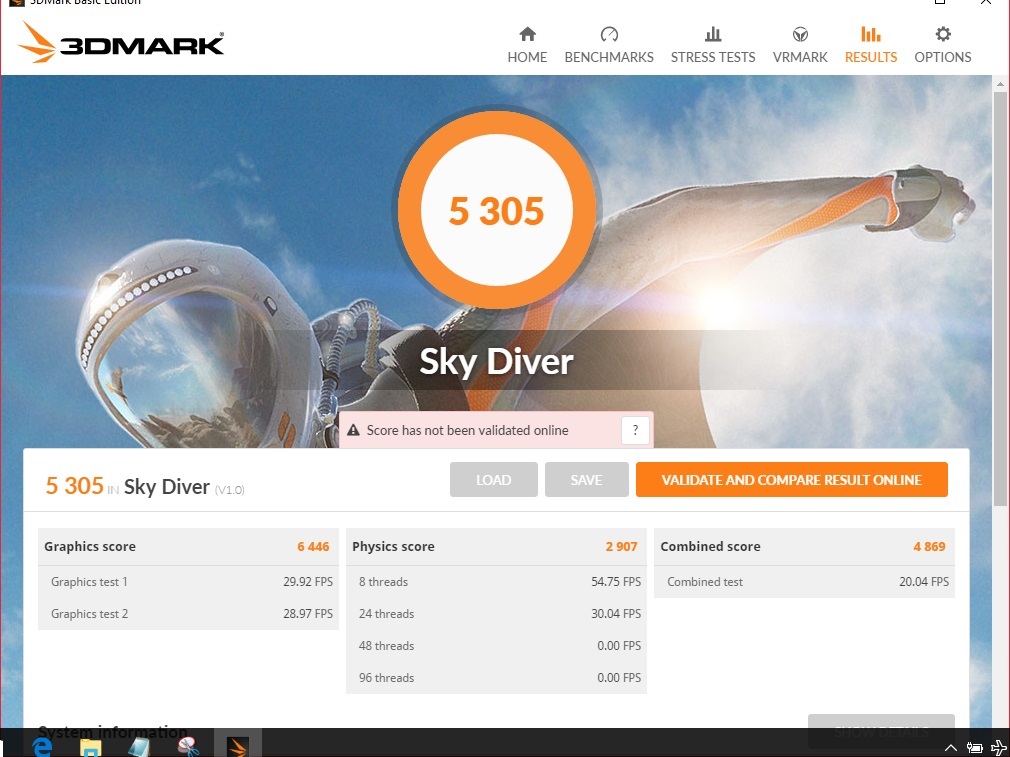The width and height of the screenshot is (1010, 757).
Task: Click the Combined score heading
Action: (710, 547)
